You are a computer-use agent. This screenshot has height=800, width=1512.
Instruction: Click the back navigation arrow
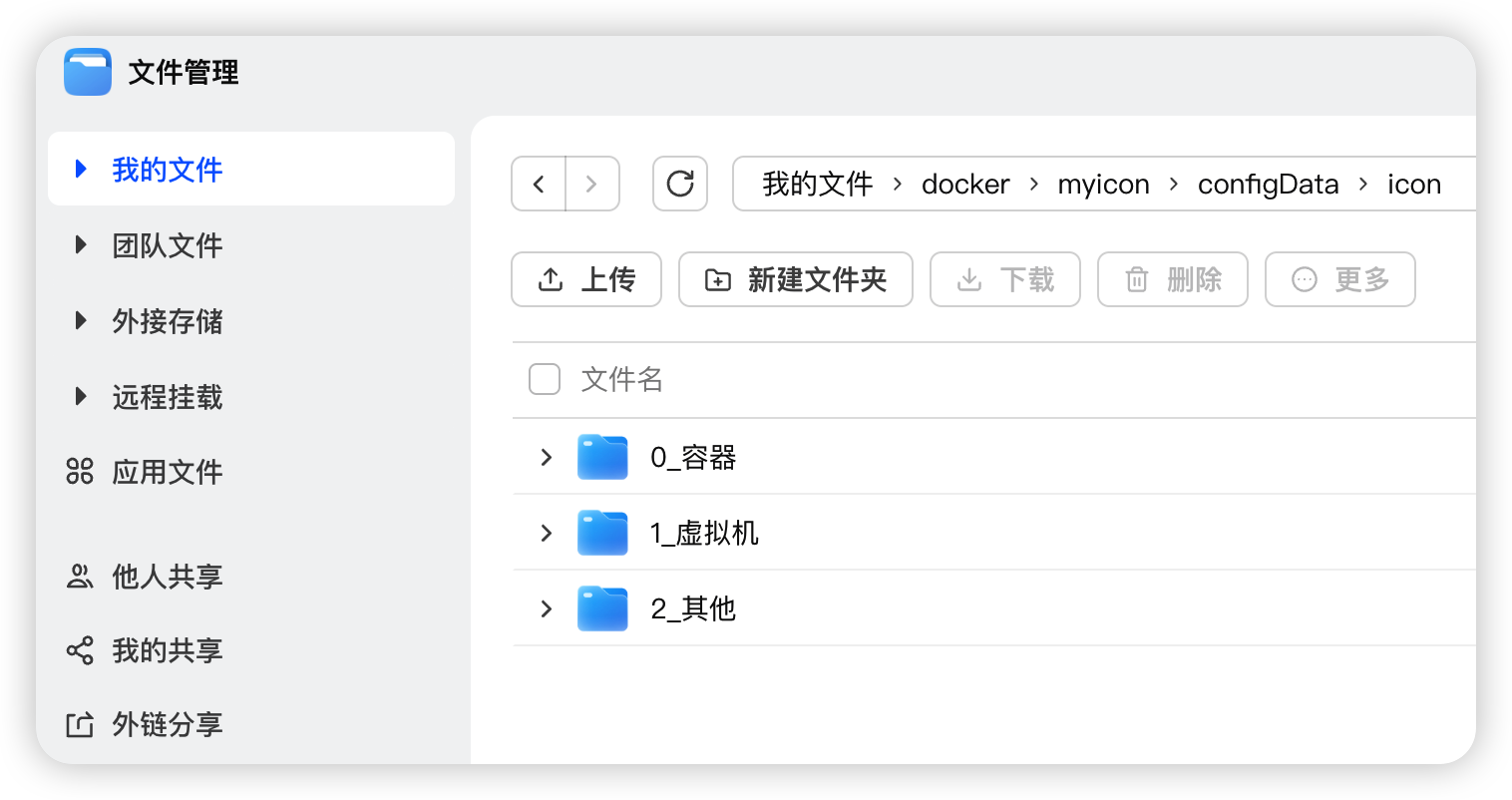539,185
